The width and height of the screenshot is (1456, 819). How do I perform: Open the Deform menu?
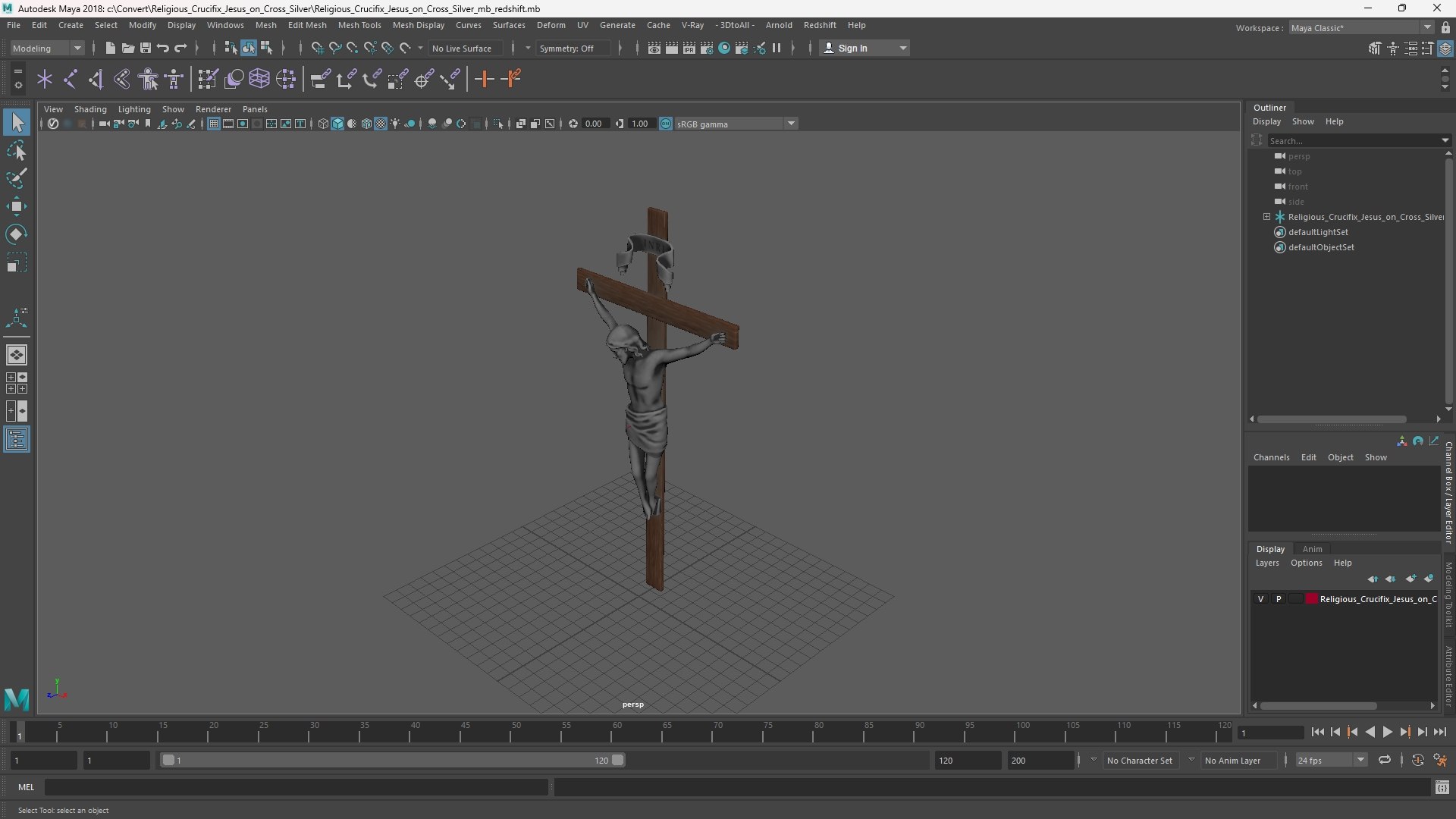point(551,25)
